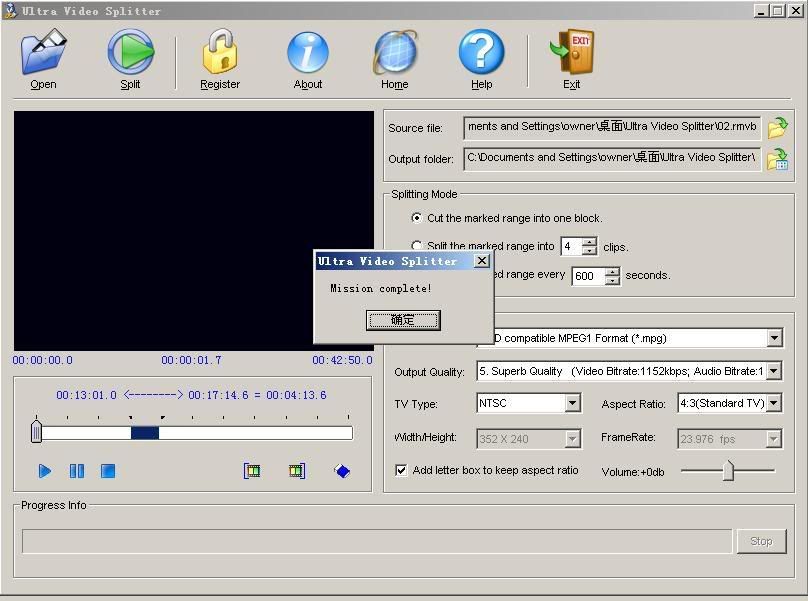Viewport: 808px width, 601px height.
Task: Browse for output folder icon
Action: pyautogui.click(x=778, y=159)
